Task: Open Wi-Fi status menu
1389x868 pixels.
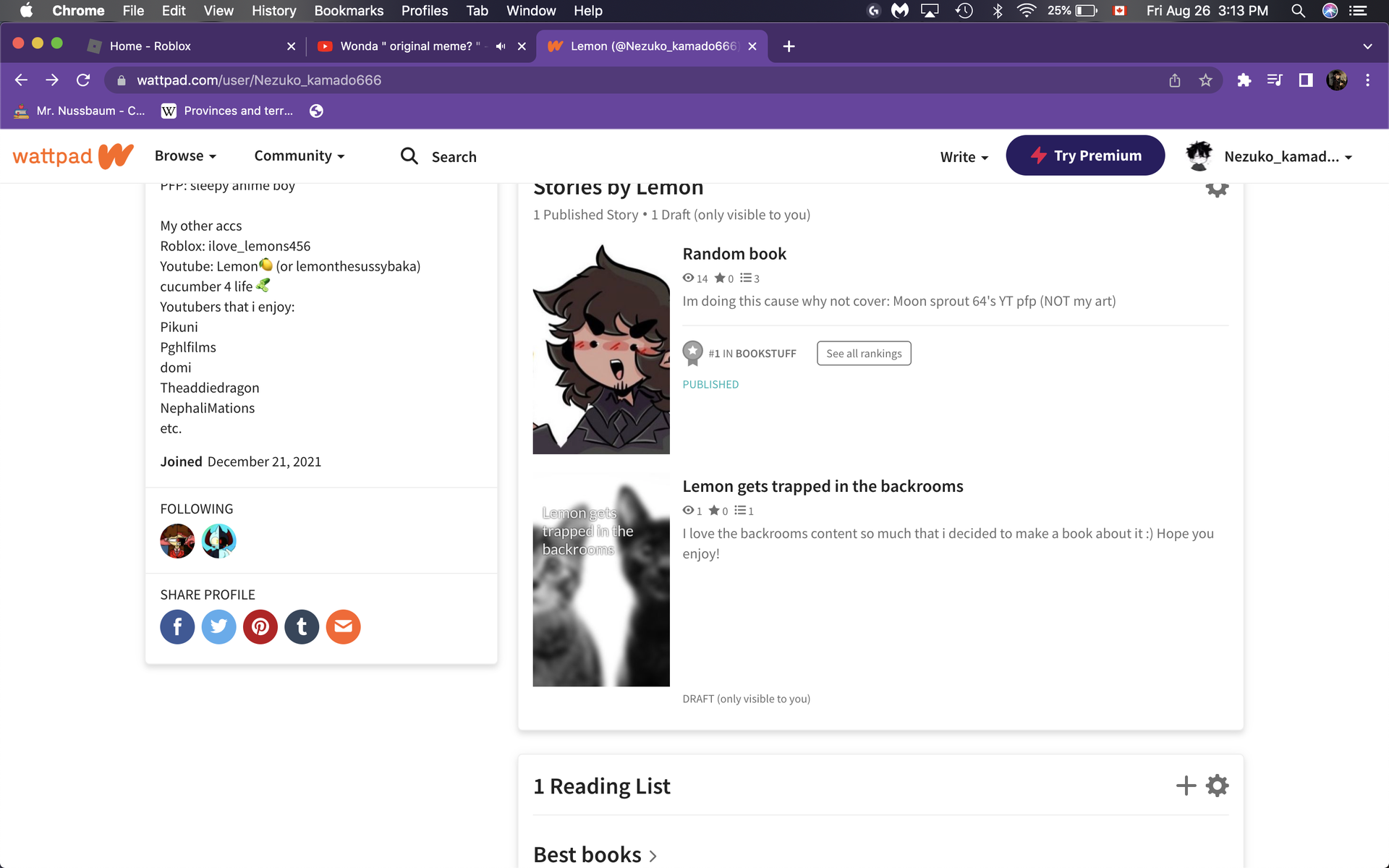Action: tap(1026, 11)
